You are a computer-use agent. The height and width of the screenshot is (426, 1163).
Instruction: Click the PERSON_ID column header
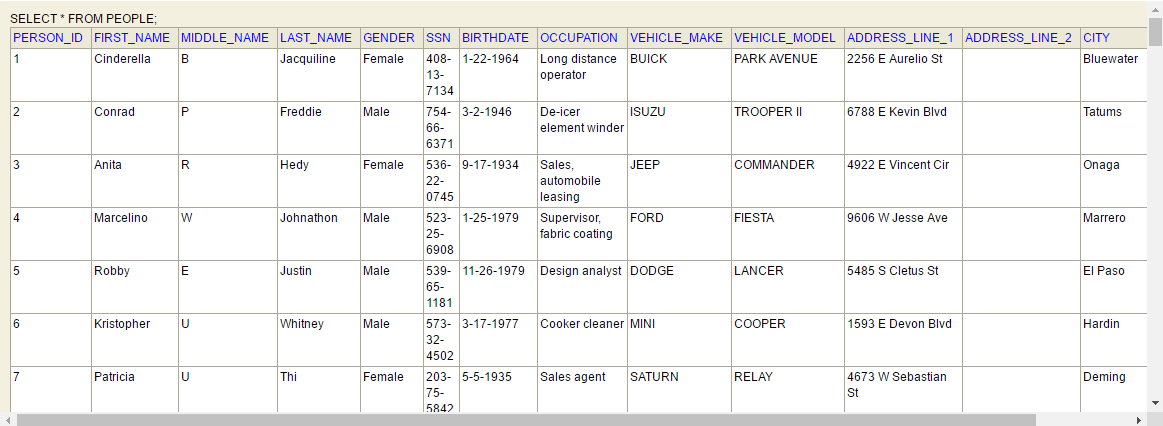coord(48,38)
